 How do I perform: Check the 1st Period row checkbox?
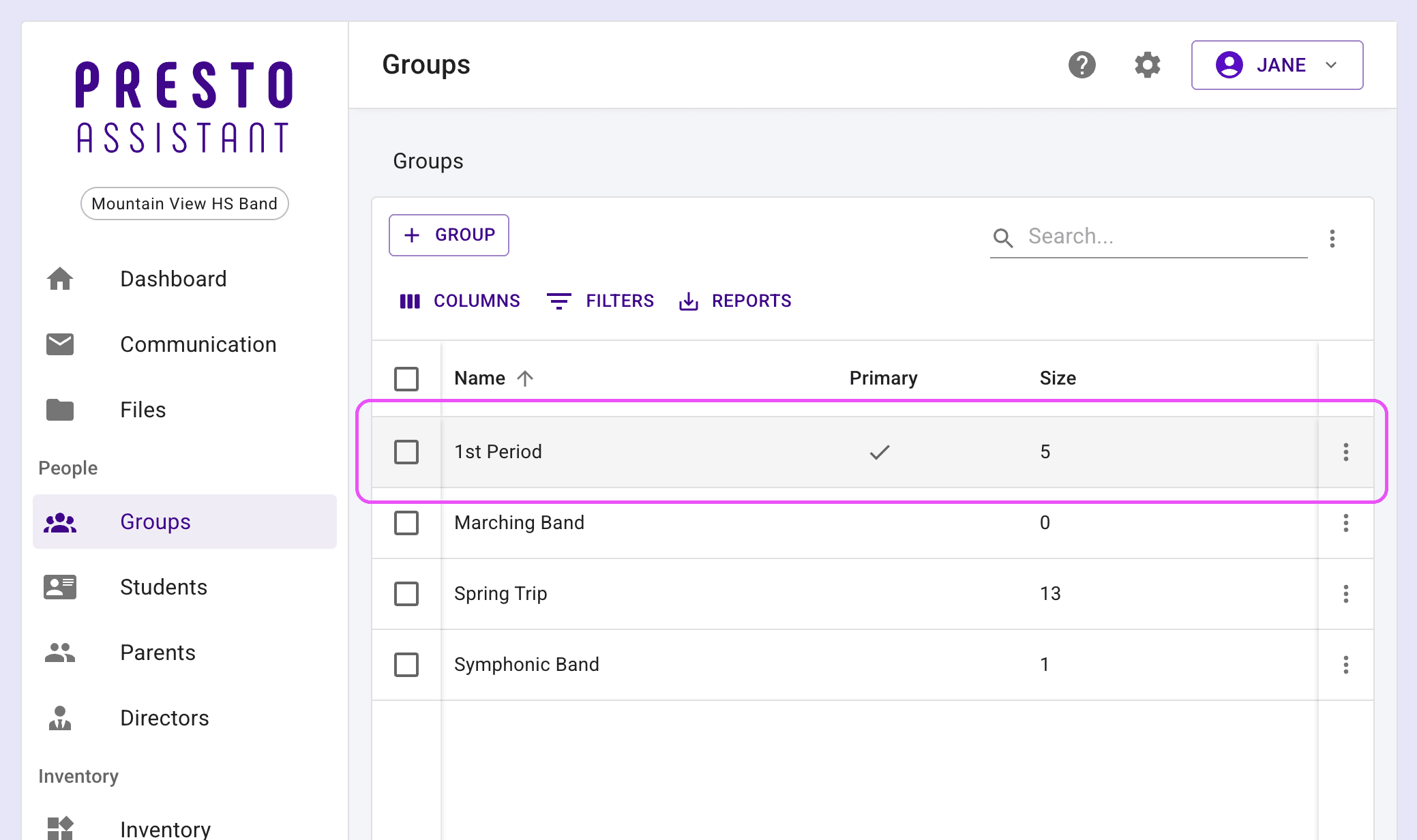406,452
